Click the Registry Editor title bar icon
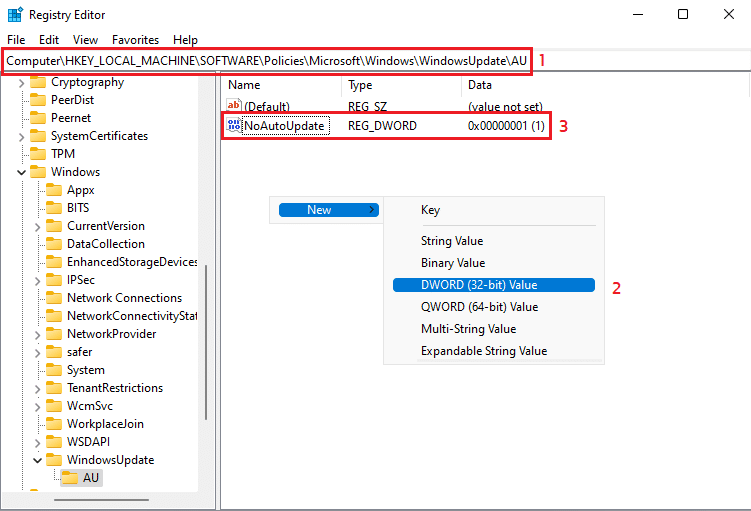This screenshot has width=751, height=511. [x=15, y=14]
